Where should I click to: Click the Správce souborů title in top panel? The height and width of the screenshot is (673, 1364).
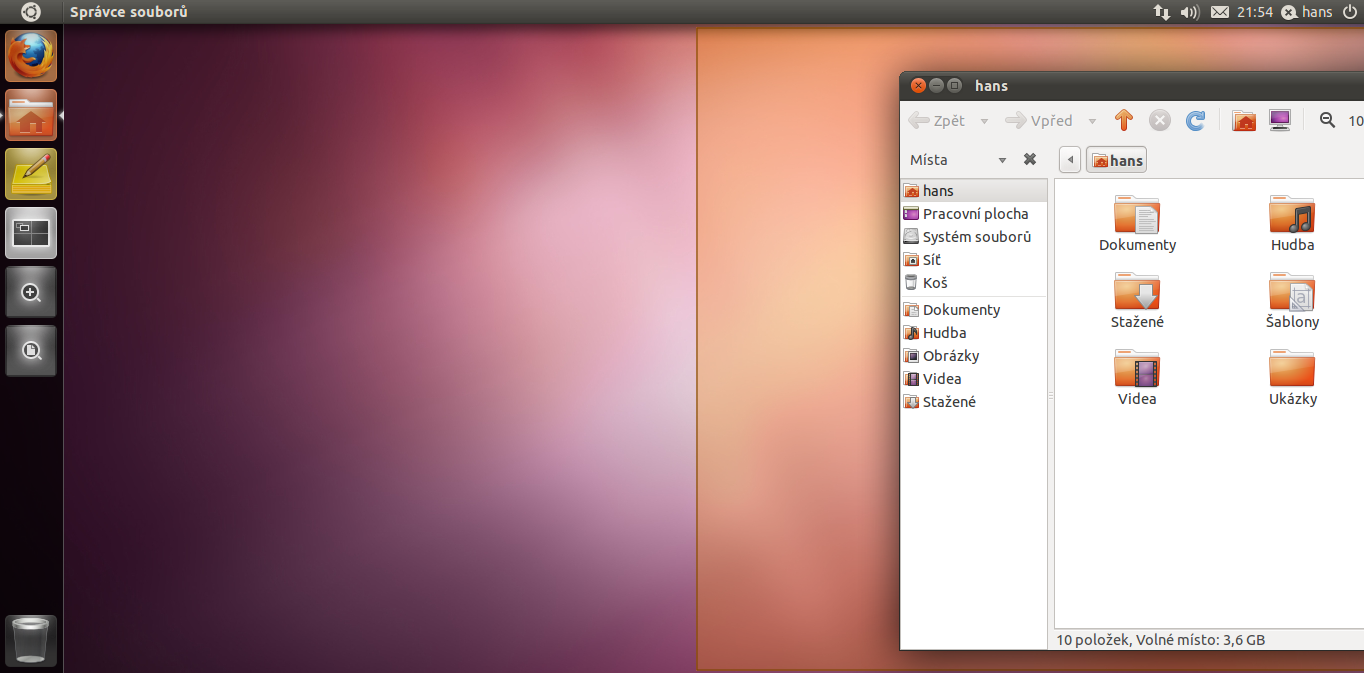[129, 12]
